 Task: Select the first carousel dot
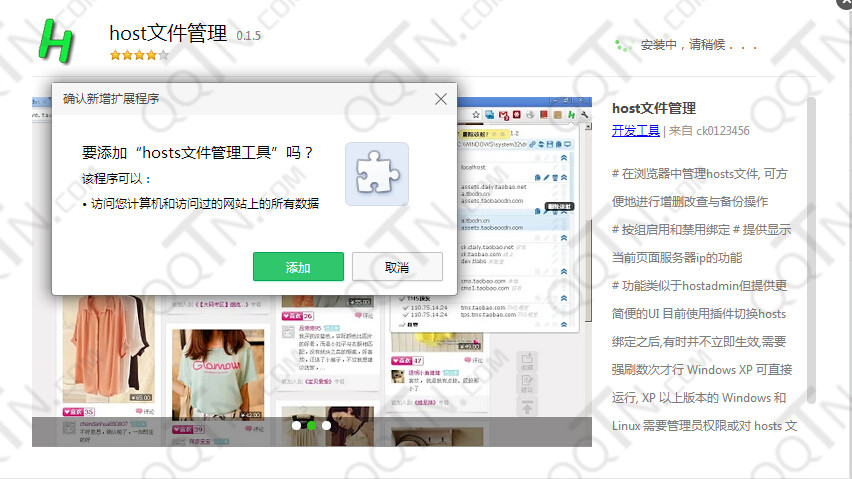coord(297,425)
